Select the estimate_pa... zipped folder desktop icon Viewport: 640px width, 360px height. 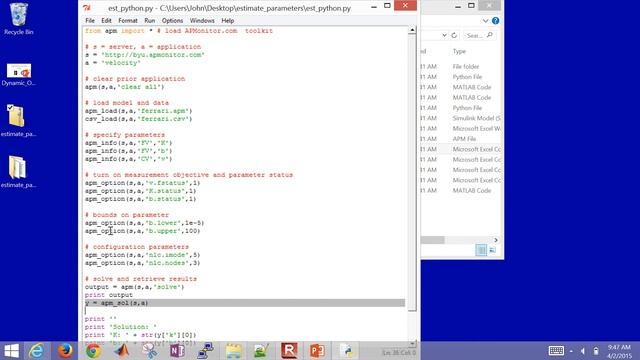18,171
